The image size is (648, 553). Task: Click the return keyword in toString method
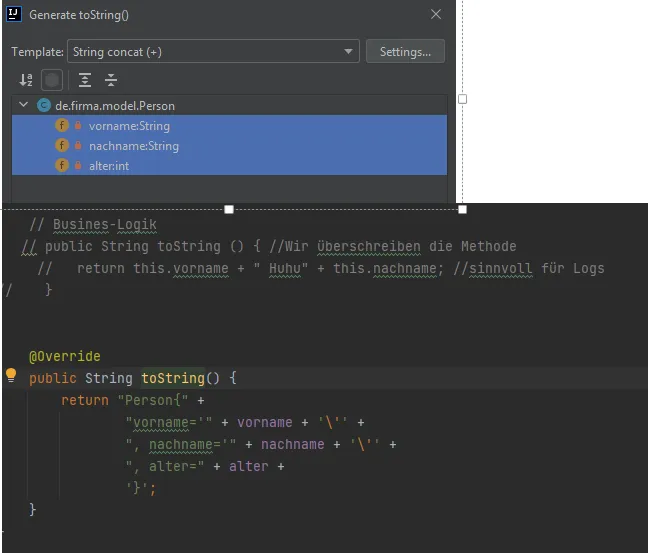coord(85,400)
